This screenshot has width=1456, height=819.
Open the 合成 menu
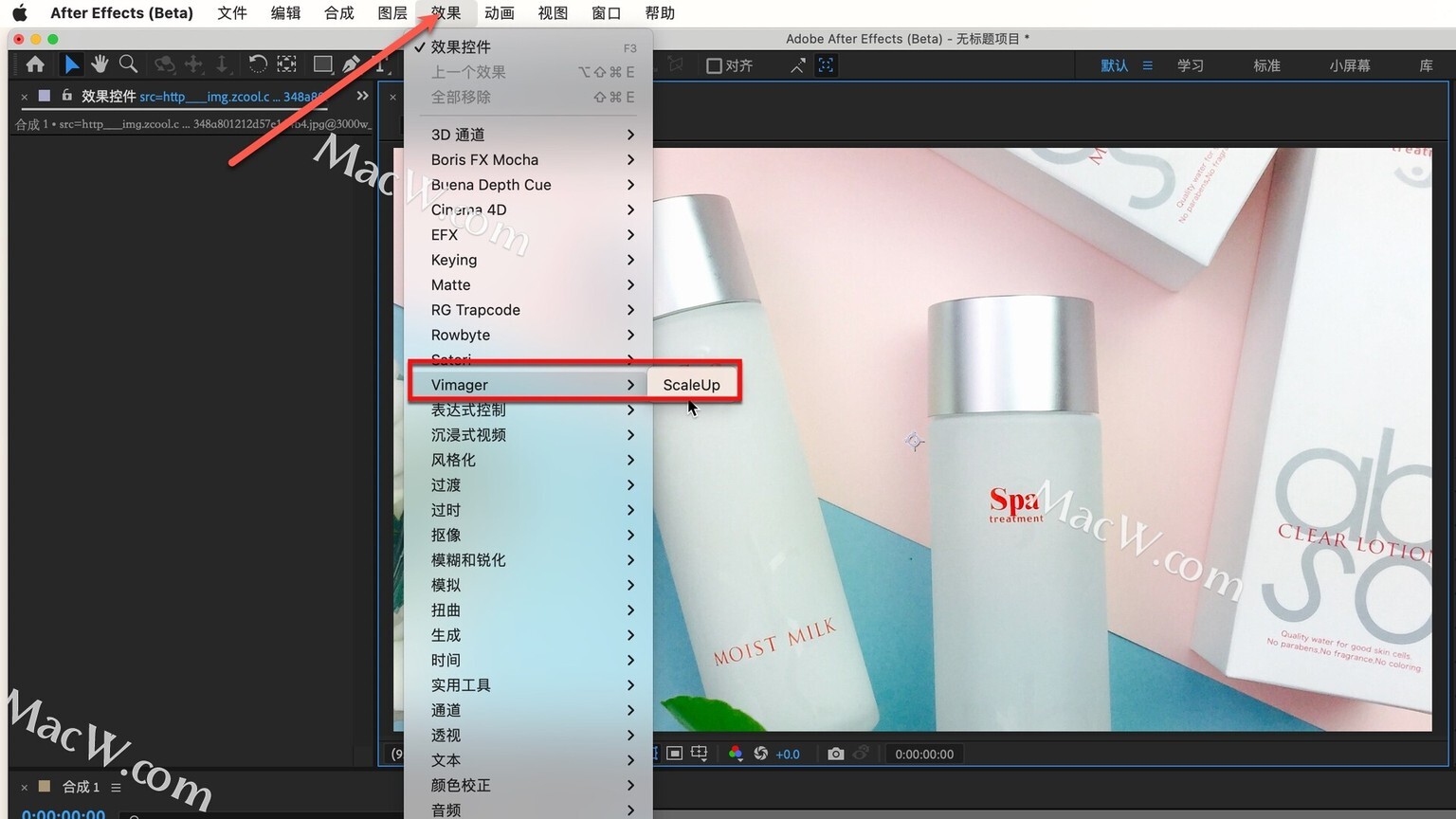click(338, 13)
